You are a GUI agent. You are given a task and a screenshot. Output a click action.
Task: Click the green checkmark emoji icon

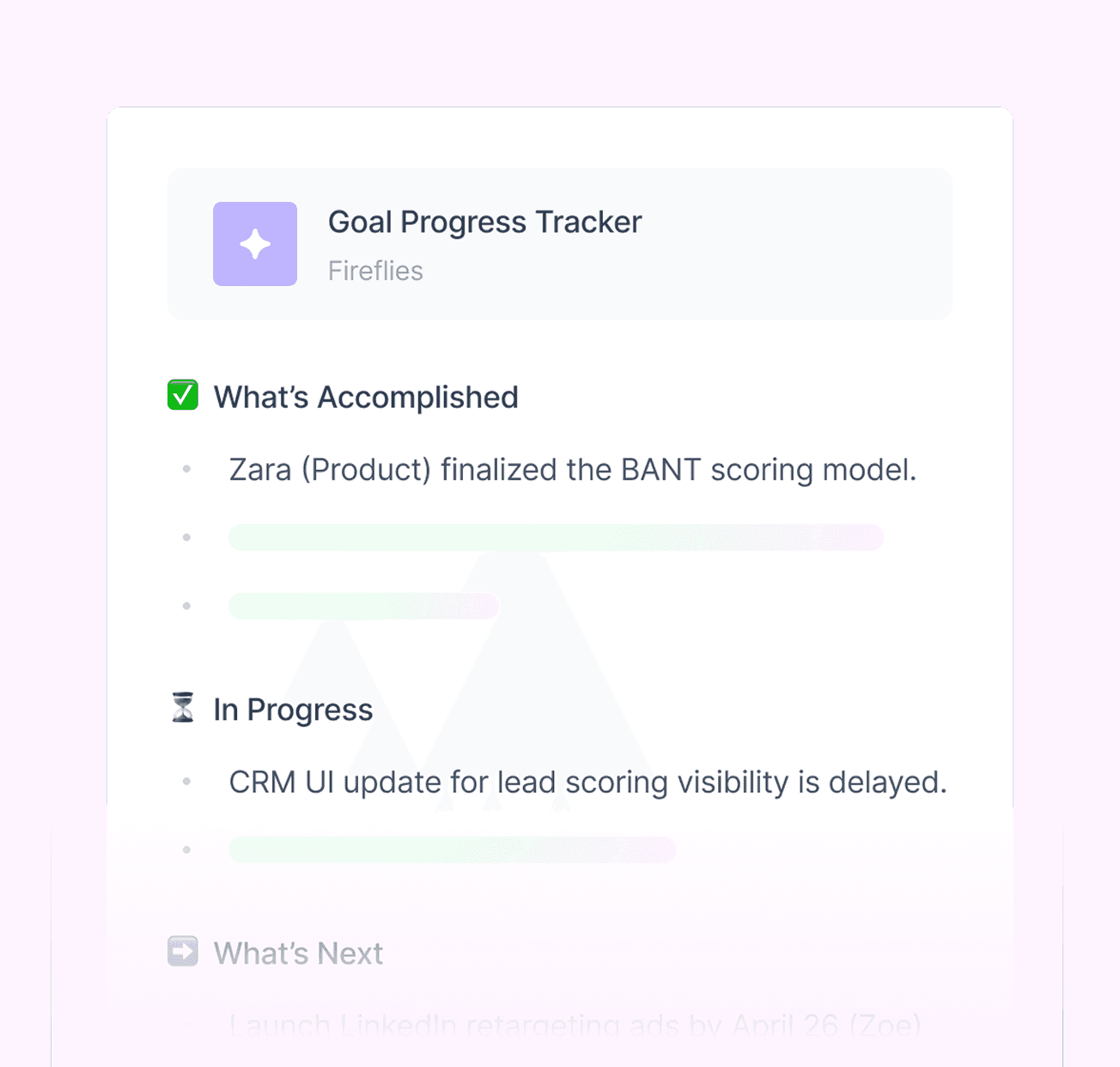183,395
